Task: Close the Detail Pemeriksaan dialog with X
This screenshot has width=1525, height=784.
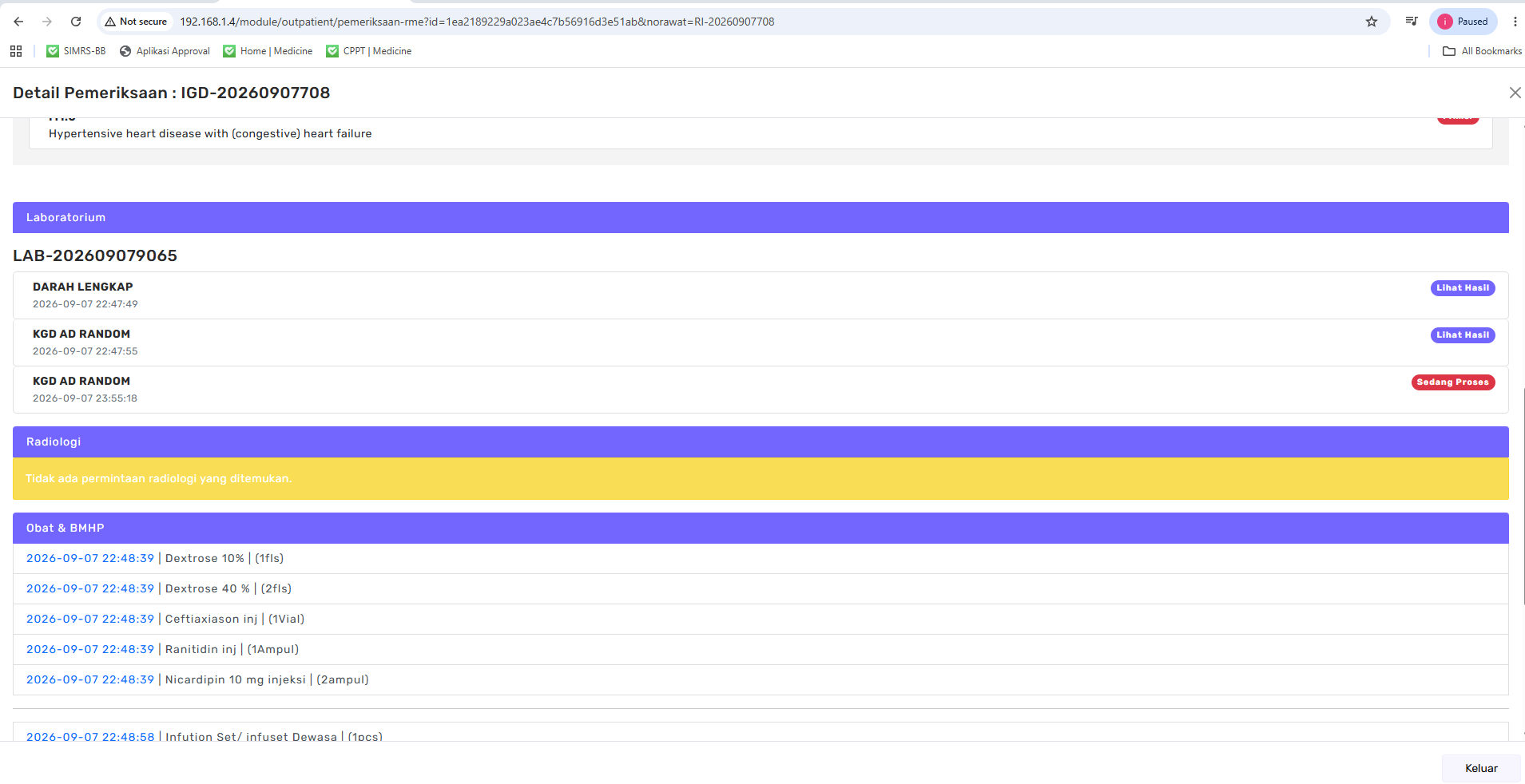Action: (1515, 93)
